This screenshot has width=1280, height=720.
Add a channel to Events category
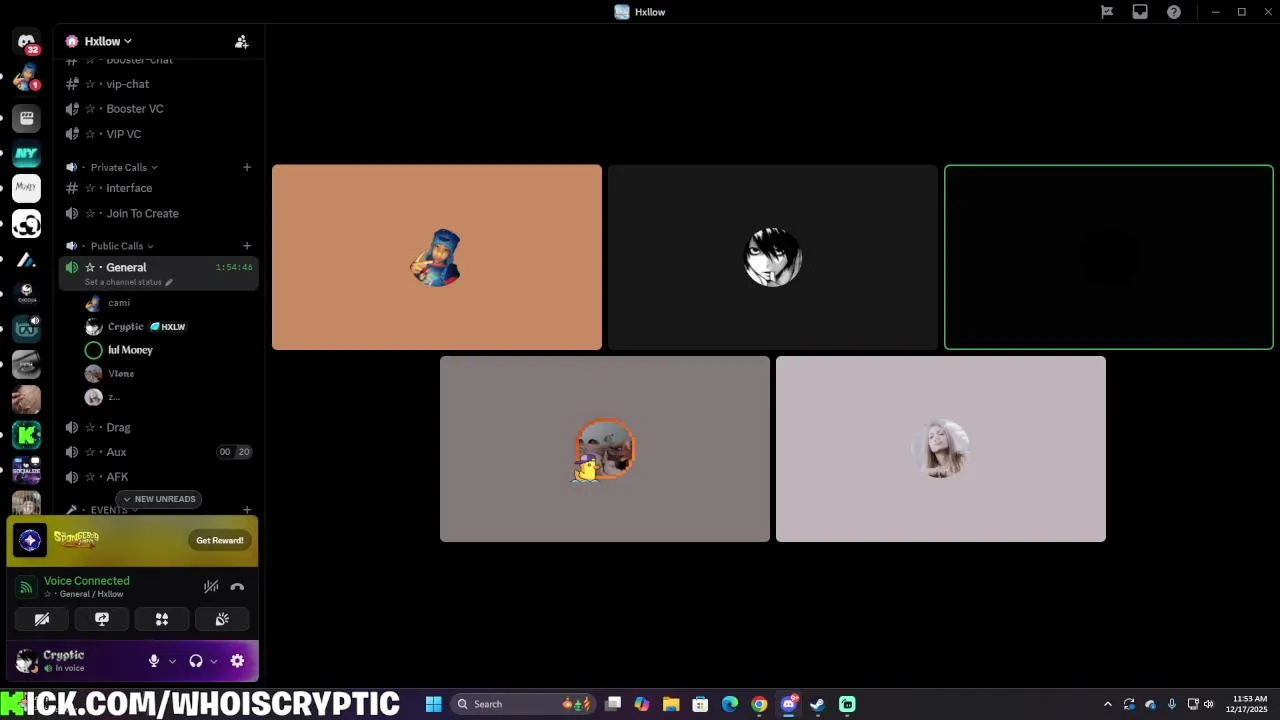click(247, 510)
